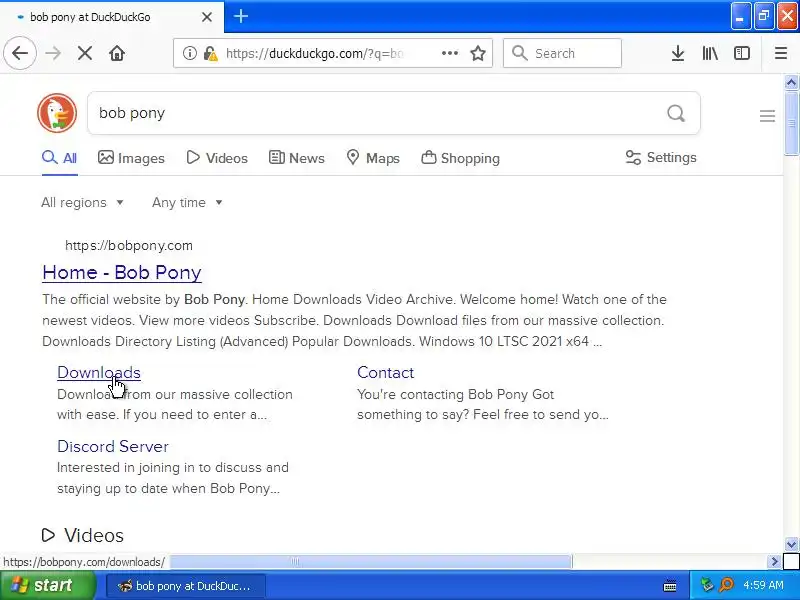
Task: Bookmark this page with the star icon
Action: [x=478, y=53]
